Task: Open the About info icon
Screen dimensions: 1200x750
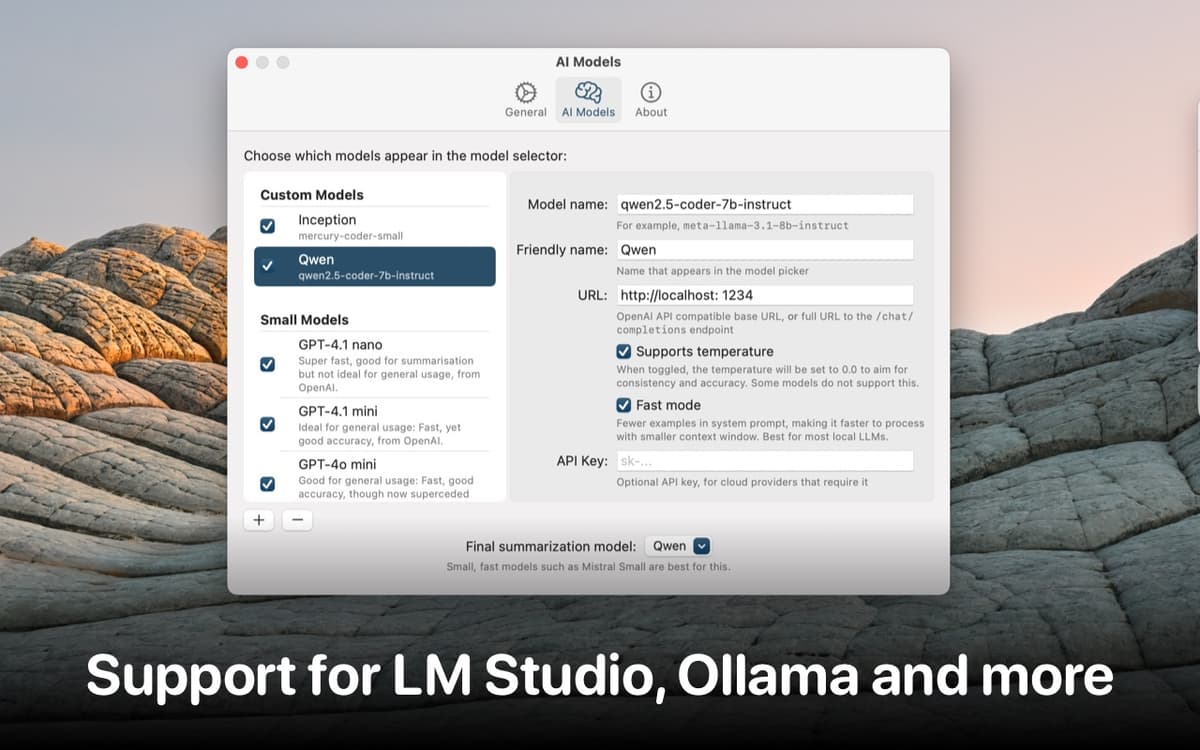Action: click(x=651, y=93)
